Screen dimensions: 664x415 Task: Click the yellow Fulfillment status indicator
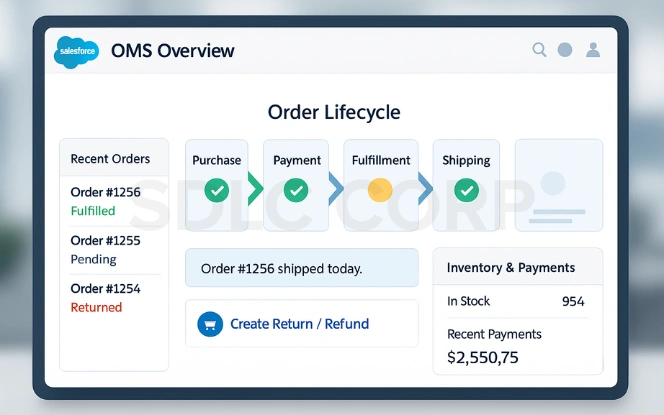[380, 189]
